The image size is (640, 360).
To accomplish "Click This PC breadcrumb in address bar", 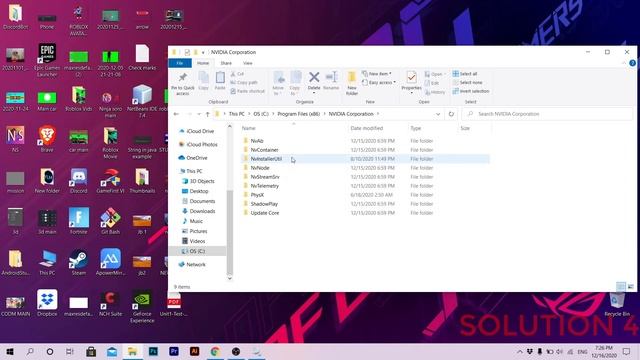I will coord(236,114).
